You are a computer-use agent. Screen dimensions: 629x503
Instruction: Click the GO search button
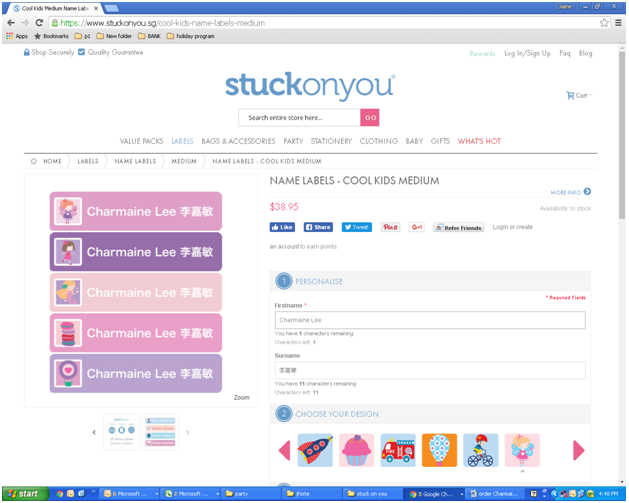[370, 118]
